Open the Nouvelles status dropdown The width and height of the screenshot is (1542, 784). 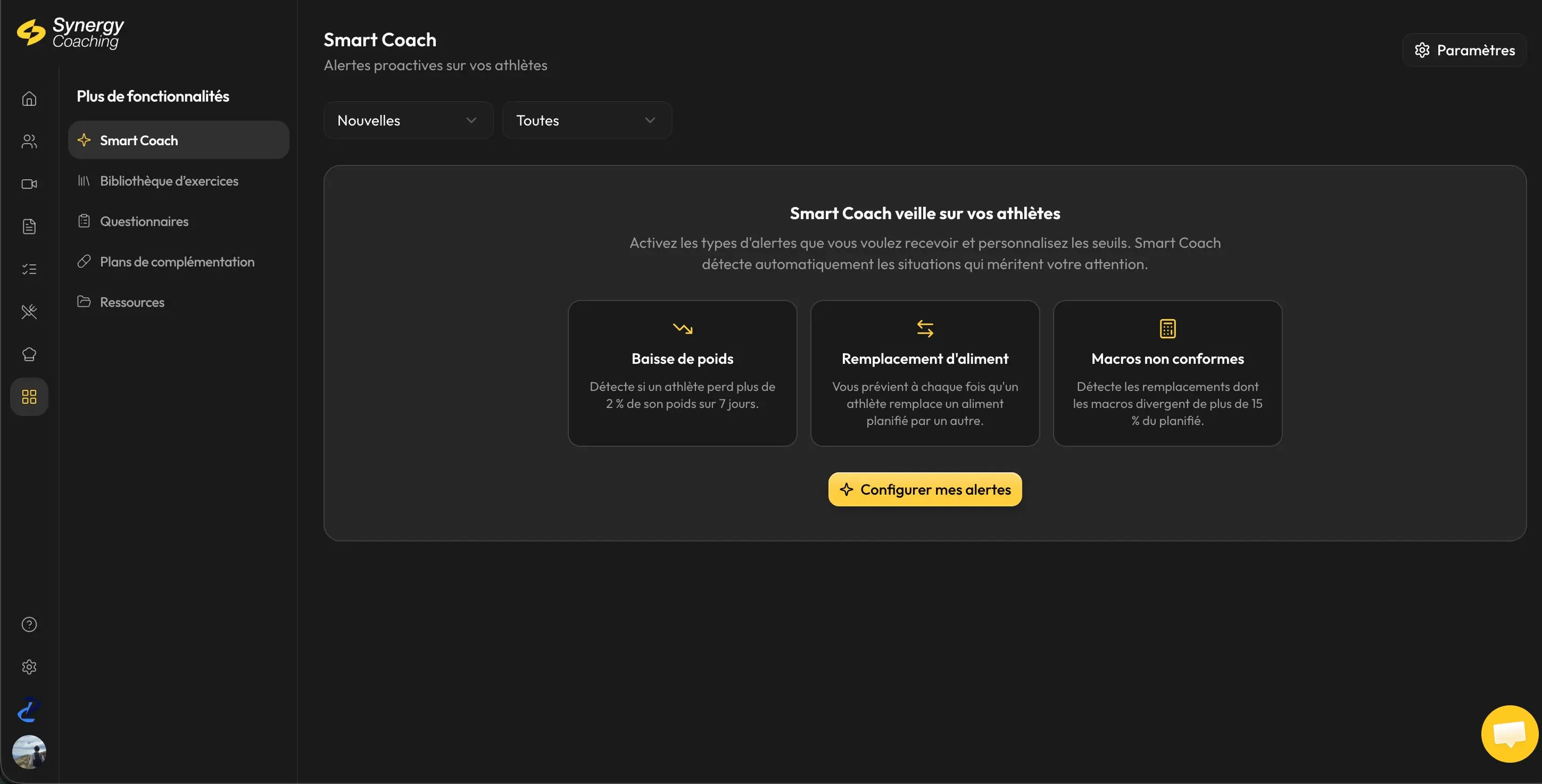click(x=408, y=120)
